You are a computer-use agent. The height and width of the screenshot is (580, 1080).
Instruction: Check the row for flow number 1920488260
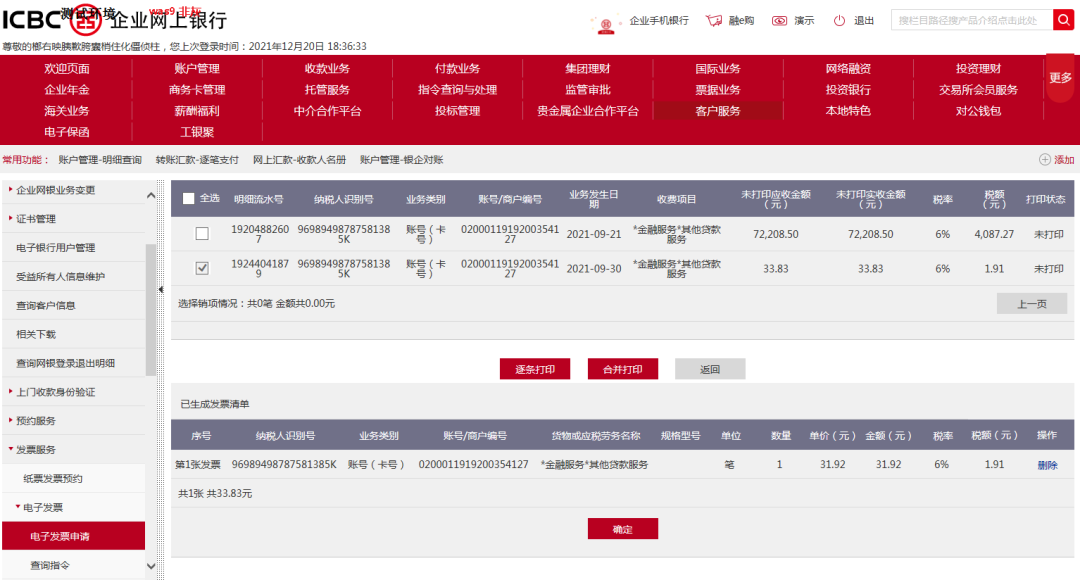click(x=203, y=233)
